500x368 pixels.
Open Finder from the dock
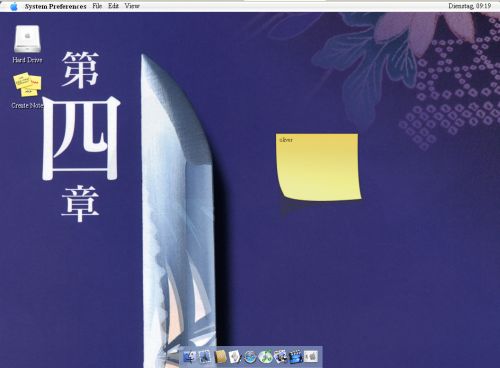[x=189, y=357]
